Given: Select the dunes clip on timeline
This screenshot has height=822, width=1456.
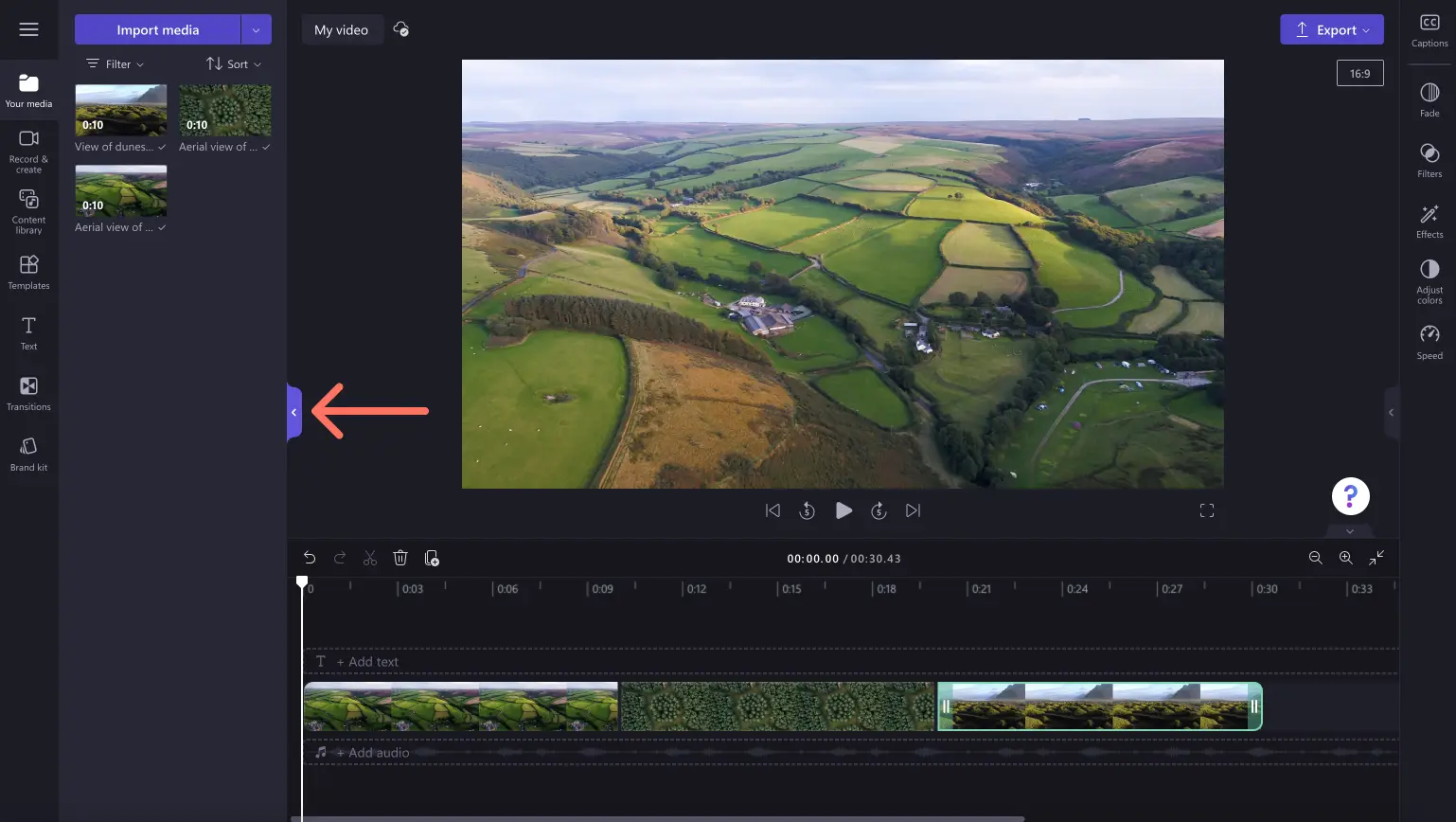Looking at the screenshot, I should (1100, 706).
